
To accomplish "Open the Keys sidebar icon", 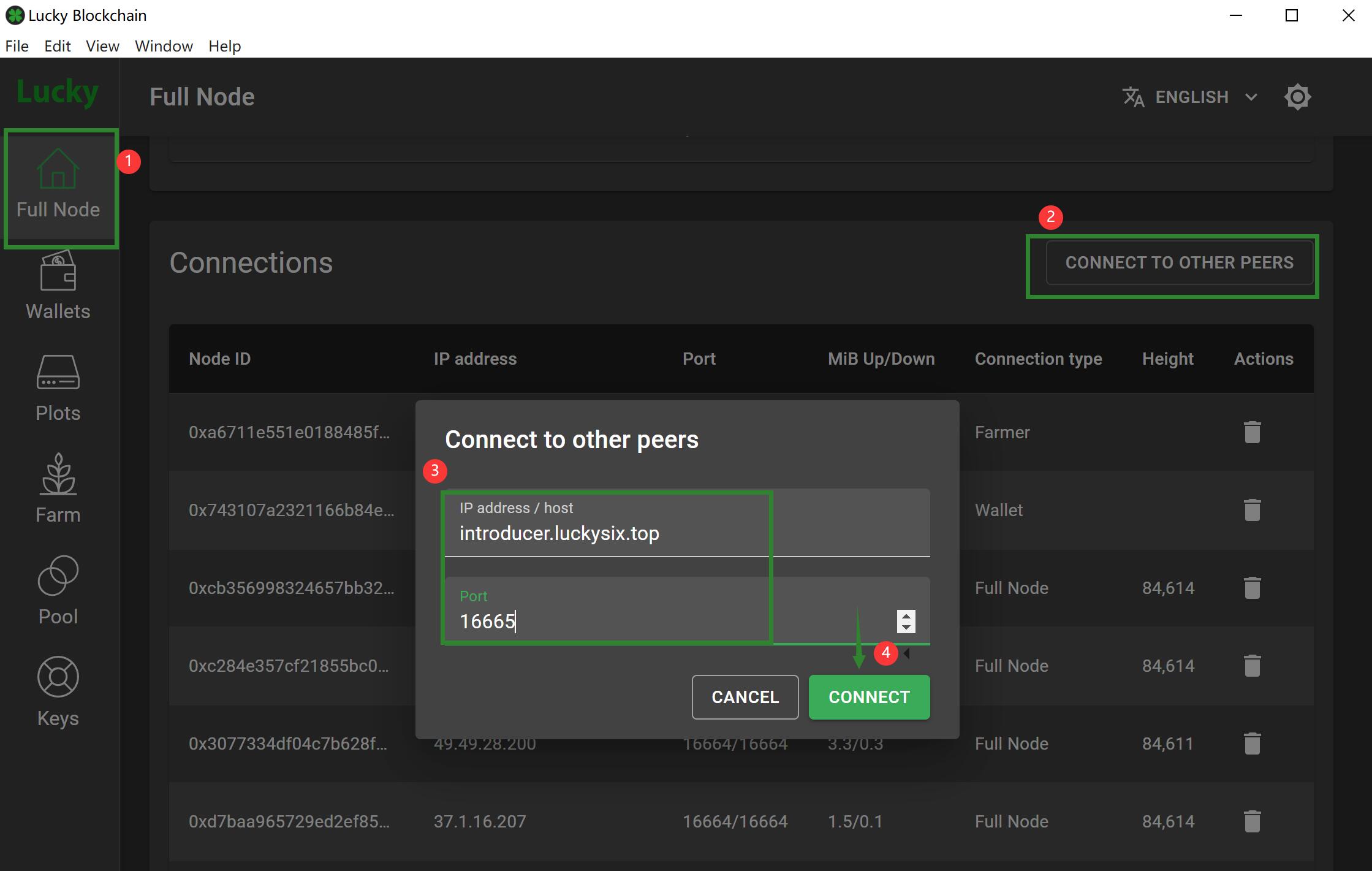I will pyautogui.click(x=58, y=677).
